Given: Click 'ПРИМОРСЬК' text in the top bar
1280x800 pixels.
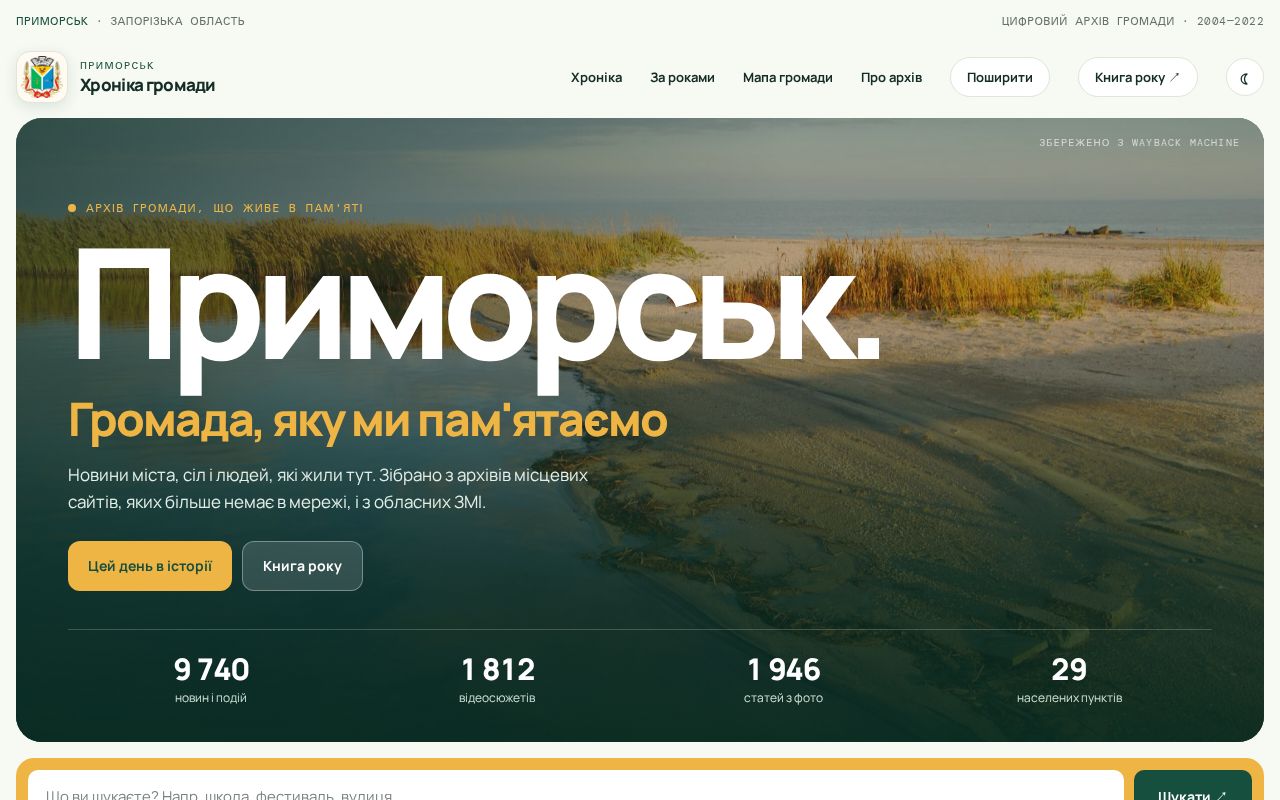Looking at the screenshot, I should coord(52,21).
